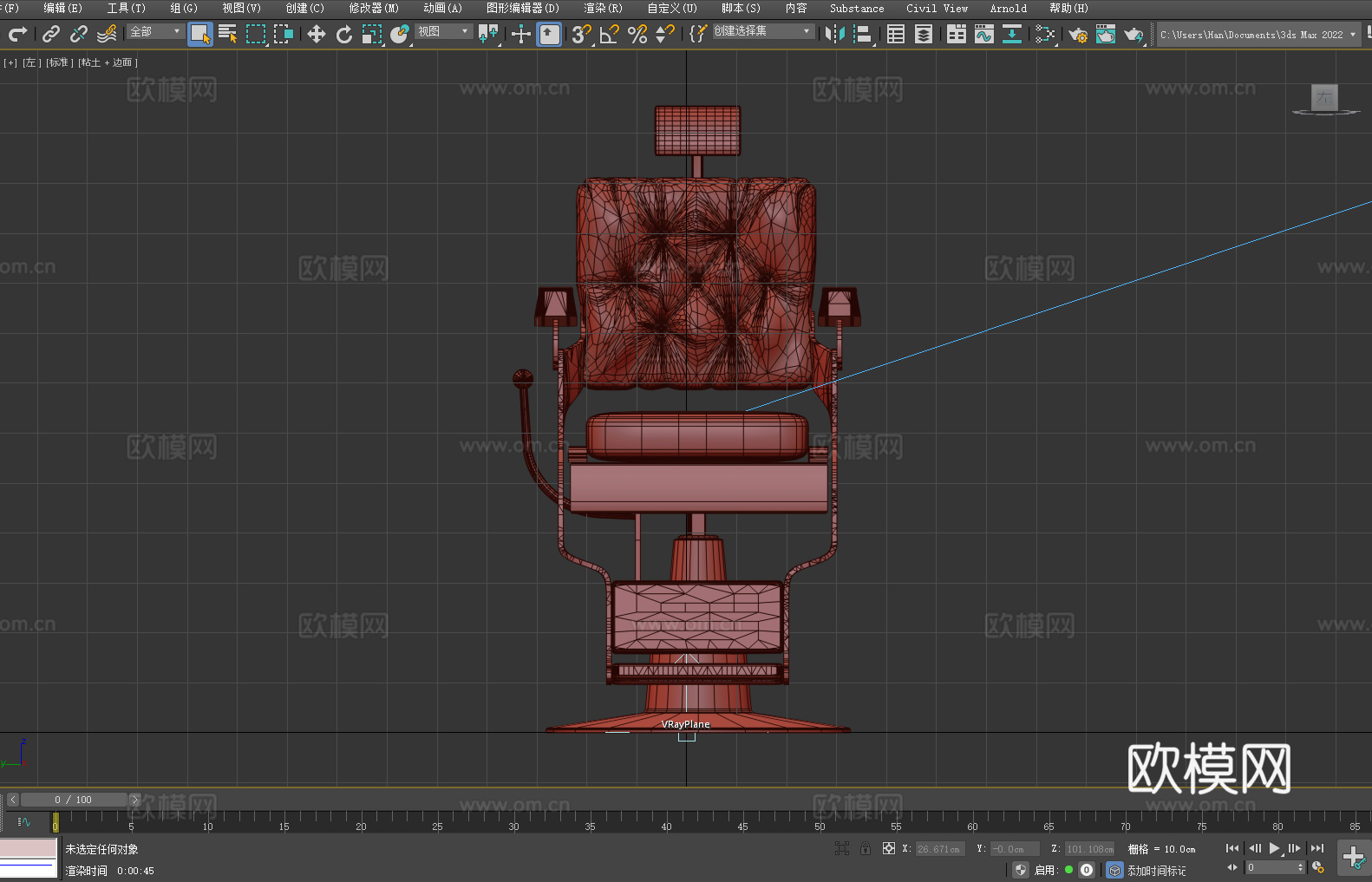This screenshot has height=882, width=1372.
Task: Toggle Spinner Snap
Action: click(665, 34)
